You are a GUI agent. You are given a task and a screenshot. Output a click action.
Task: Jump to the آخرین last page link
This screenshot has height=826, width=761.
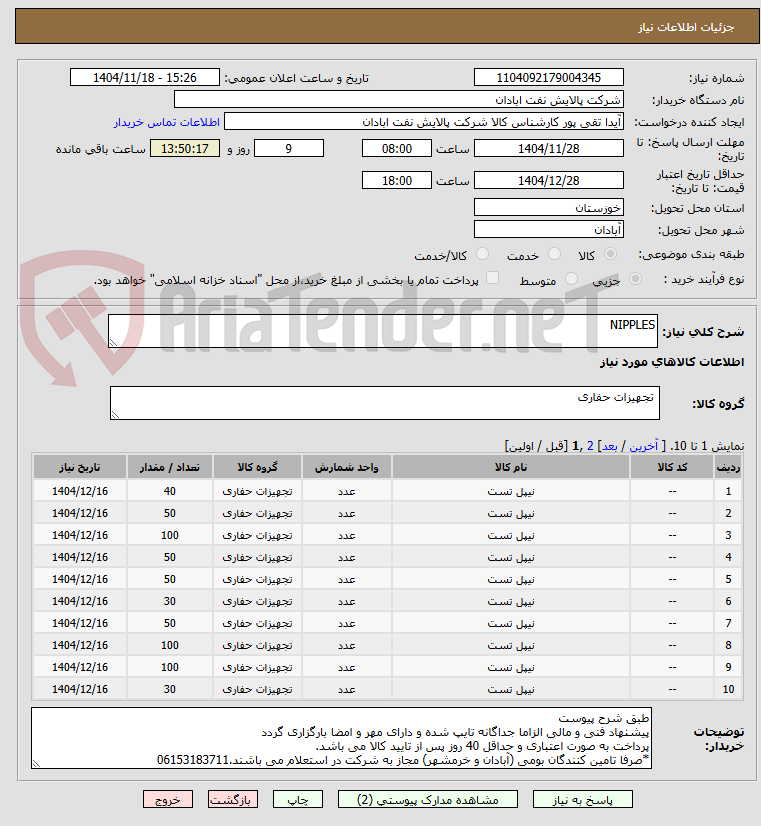(644, 446)
